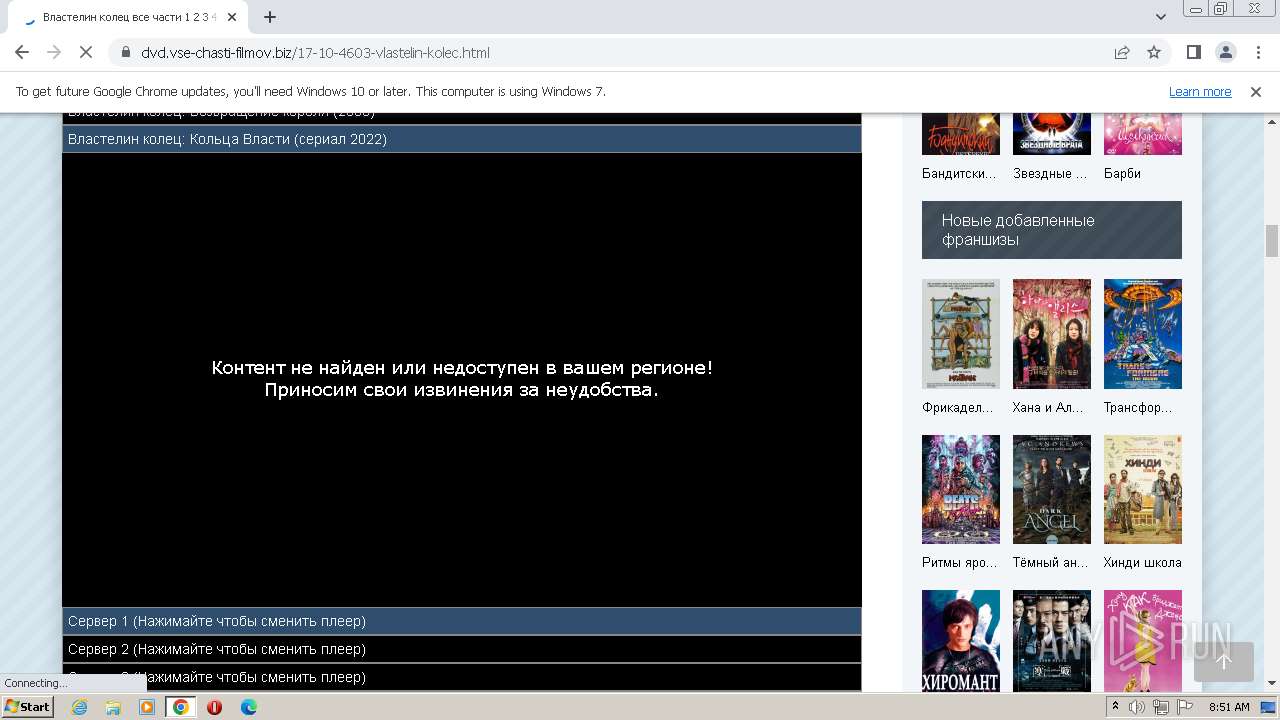
Task: Open the Action Center flag icon
Action: 1185,707
